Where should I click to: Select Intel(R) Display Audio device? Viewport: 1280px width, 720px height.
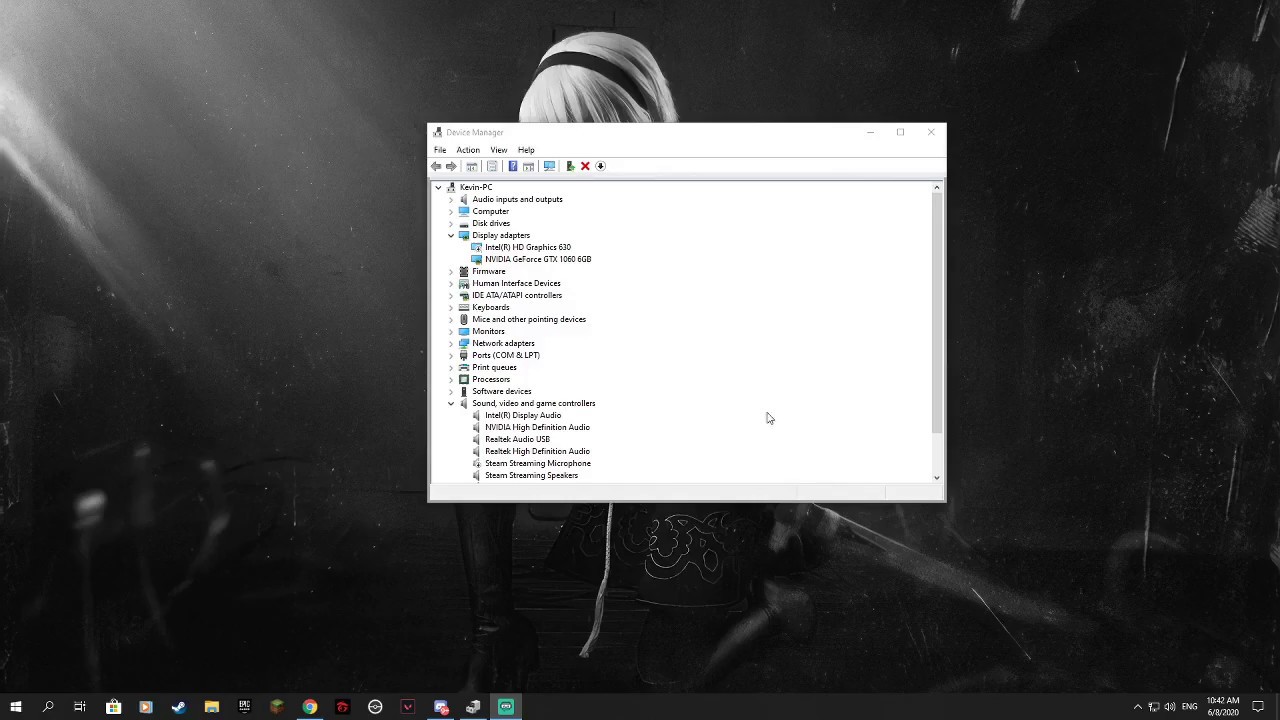tap(523, 415)
